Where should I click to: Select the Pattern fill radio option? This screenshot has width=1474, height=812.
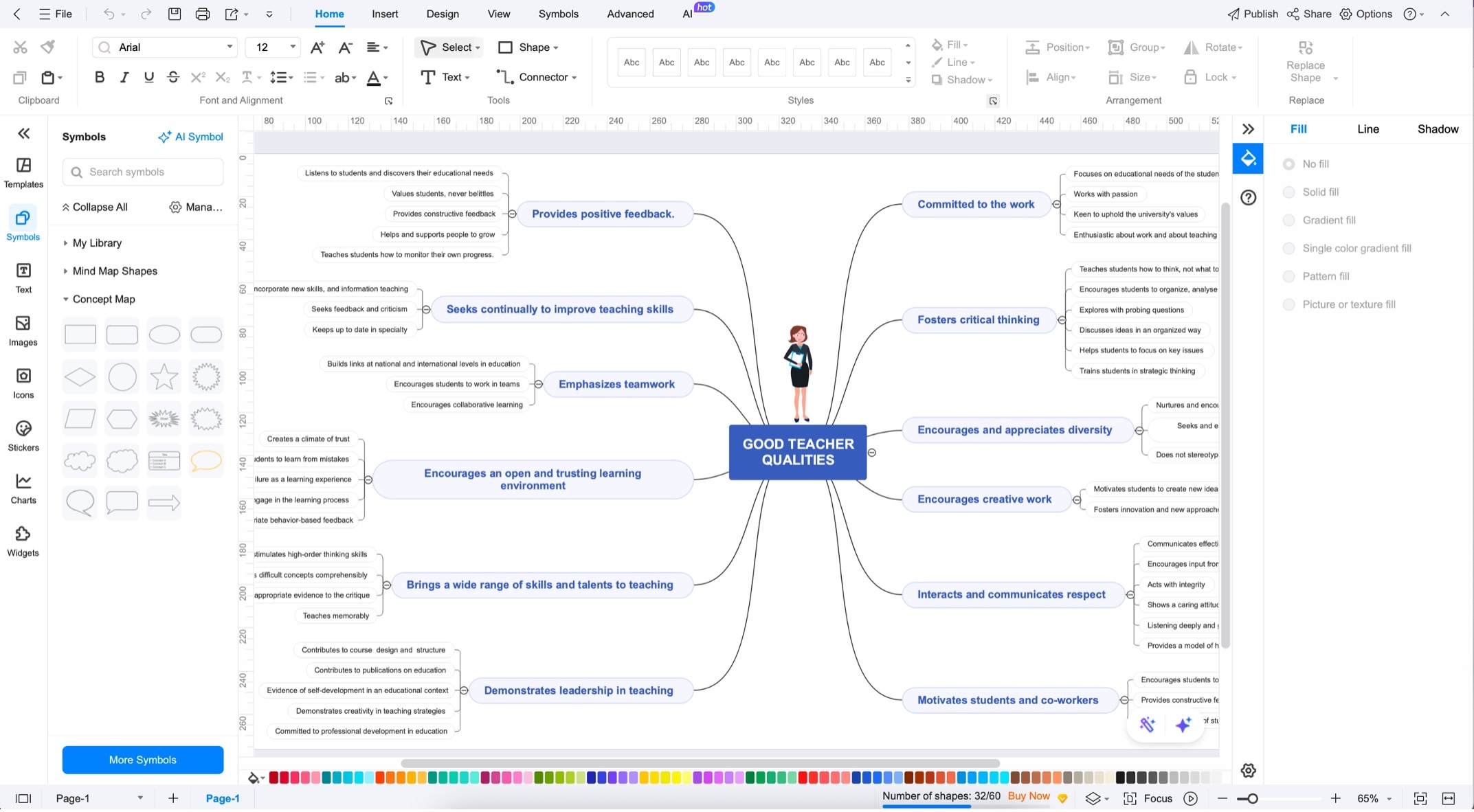click(x=1288, y=277)
